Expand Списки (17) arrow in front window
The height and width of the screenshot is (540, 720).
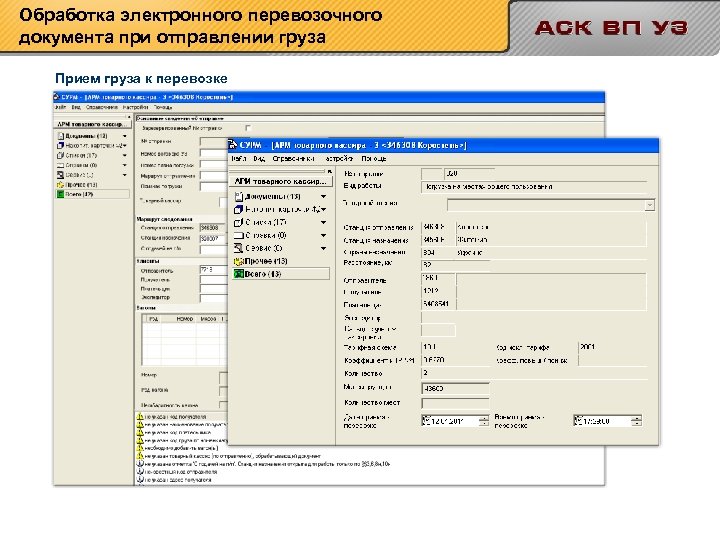click(x=323, y=222)
